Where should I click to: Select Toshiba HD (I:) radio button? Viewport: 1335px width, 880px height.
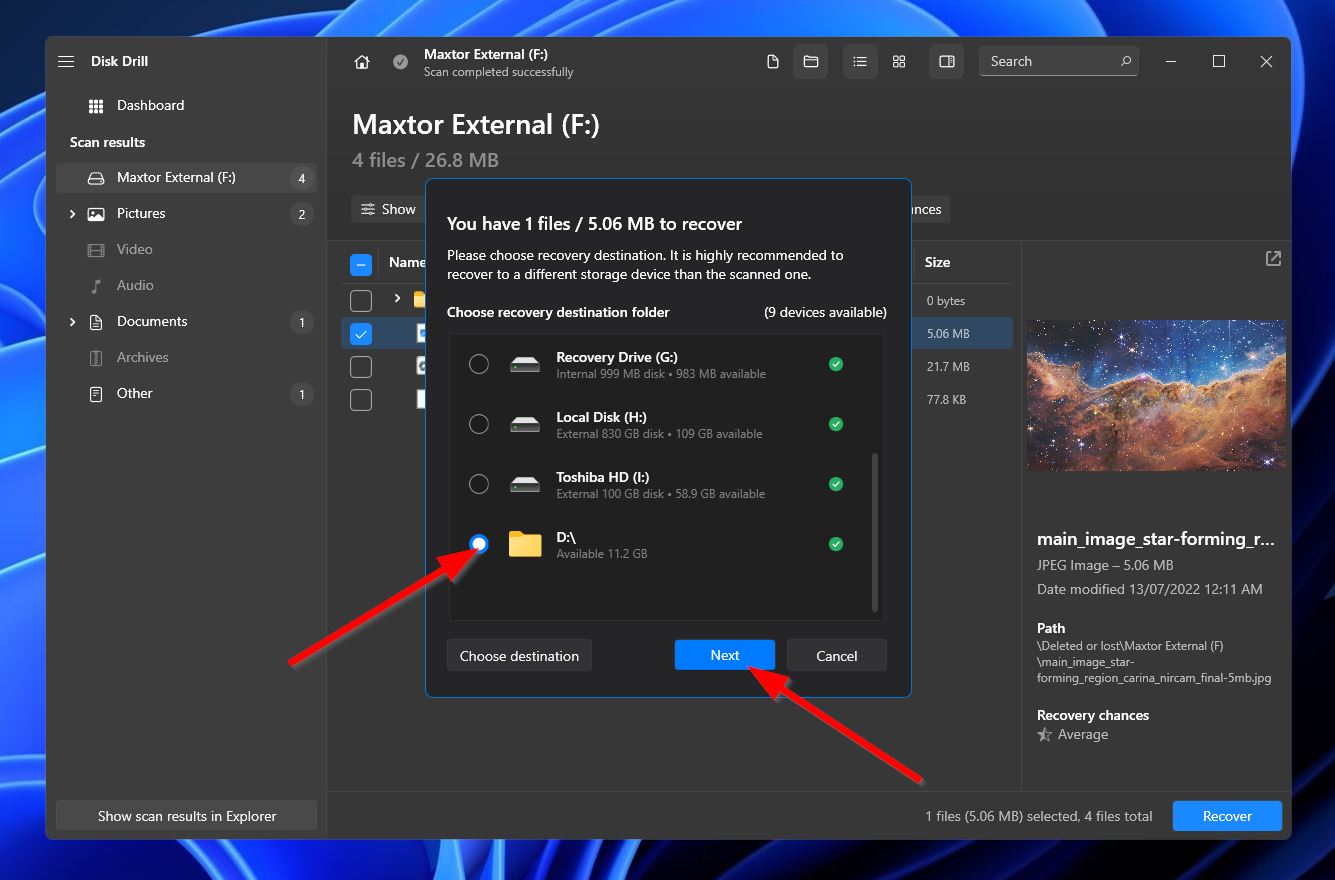479,484
